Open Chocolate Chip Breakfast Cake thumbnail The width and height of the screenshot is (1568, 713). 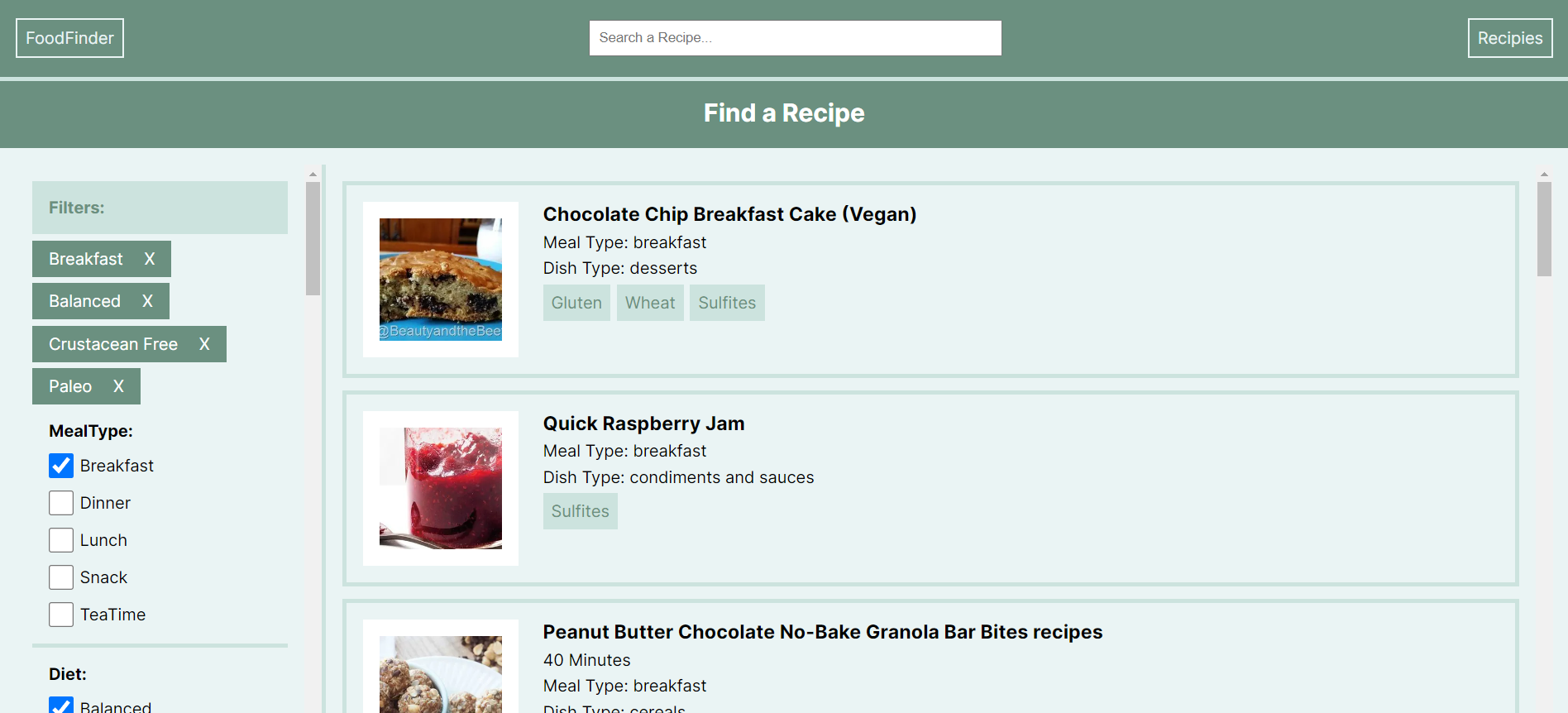point(441,280)
